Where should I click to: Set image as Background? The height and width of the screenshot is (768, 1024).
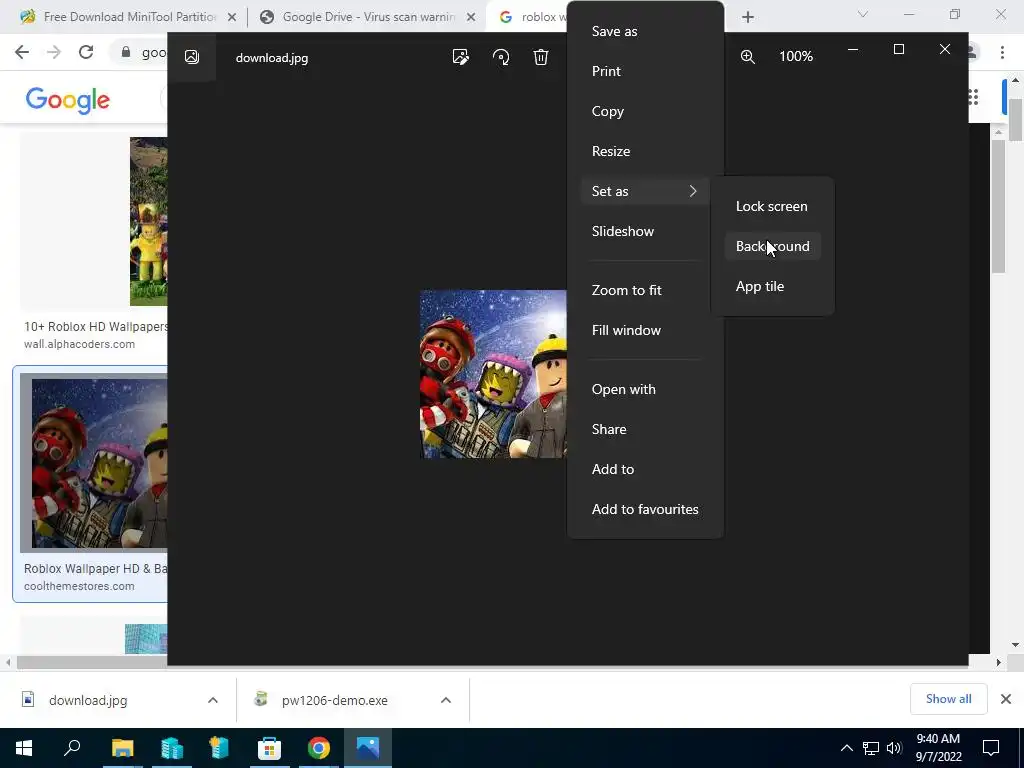click(x=773, y=246)
